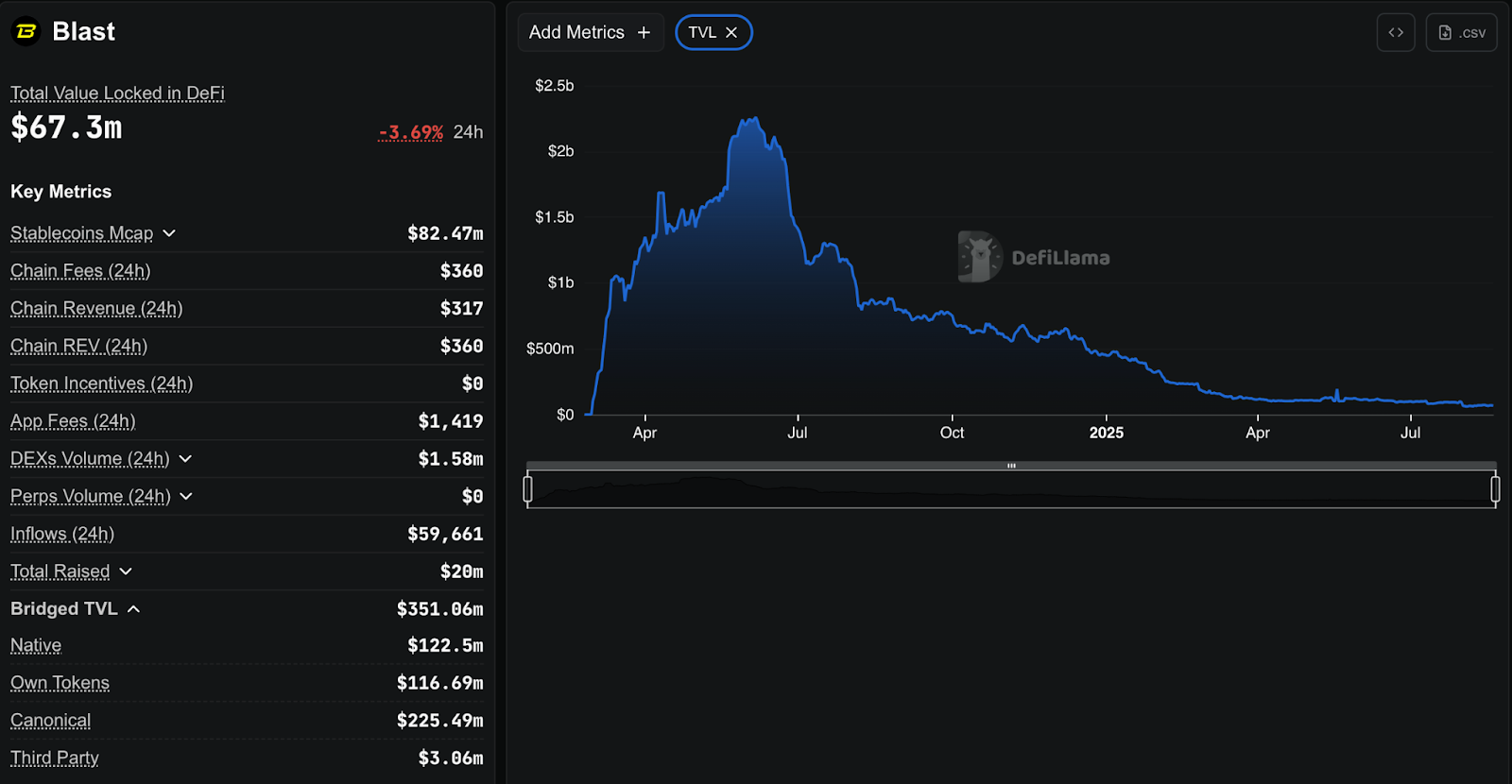
Task: Expand the DEXs Volume (24h) chevron
Action: click(185, 459)
